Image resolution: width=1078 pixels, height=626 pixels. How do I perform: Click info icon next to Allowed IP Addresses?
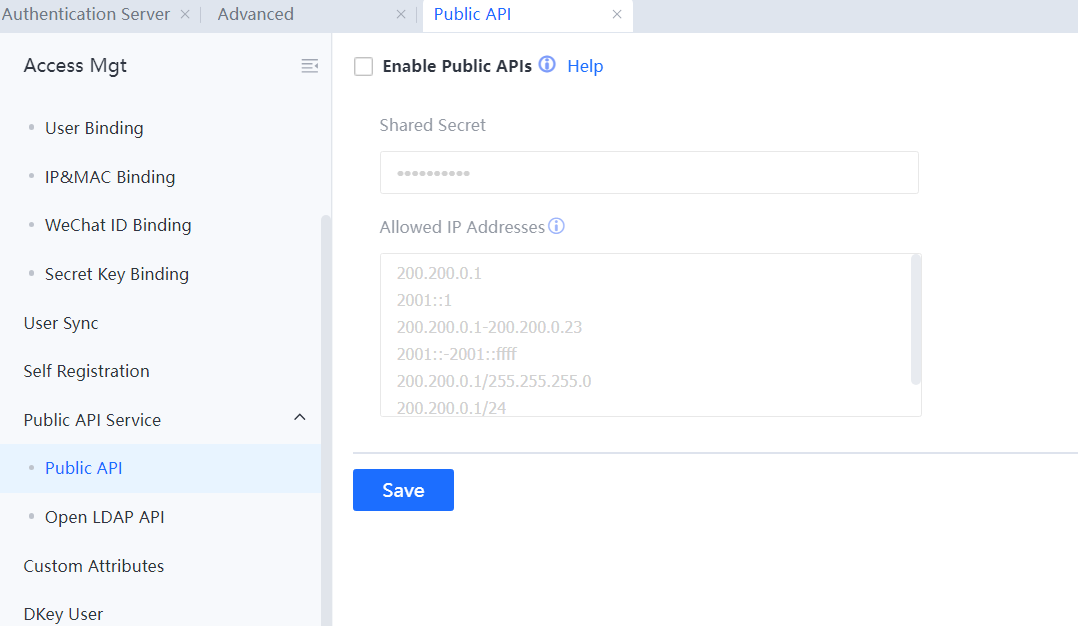coord(557,226)
